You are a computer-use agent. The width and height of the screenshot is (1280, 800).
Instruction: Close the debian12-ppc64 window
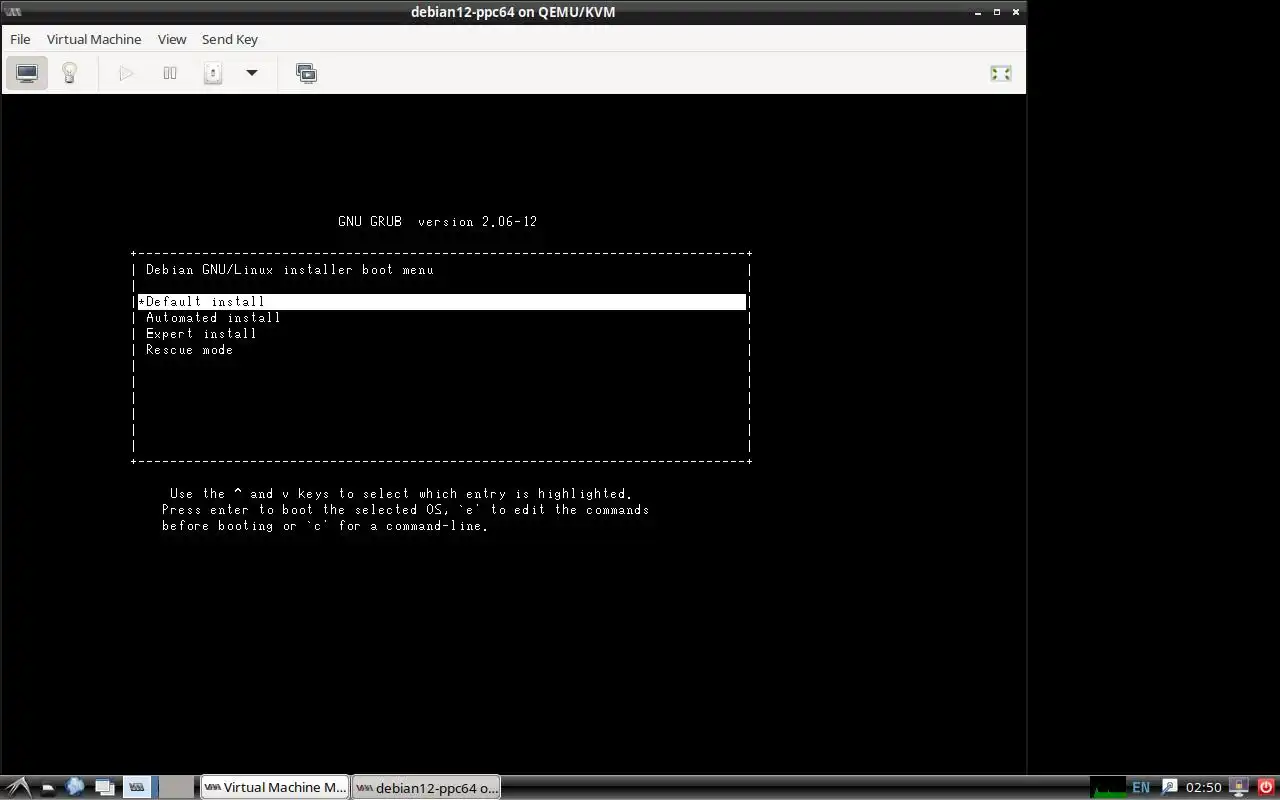pos(1016,12)
